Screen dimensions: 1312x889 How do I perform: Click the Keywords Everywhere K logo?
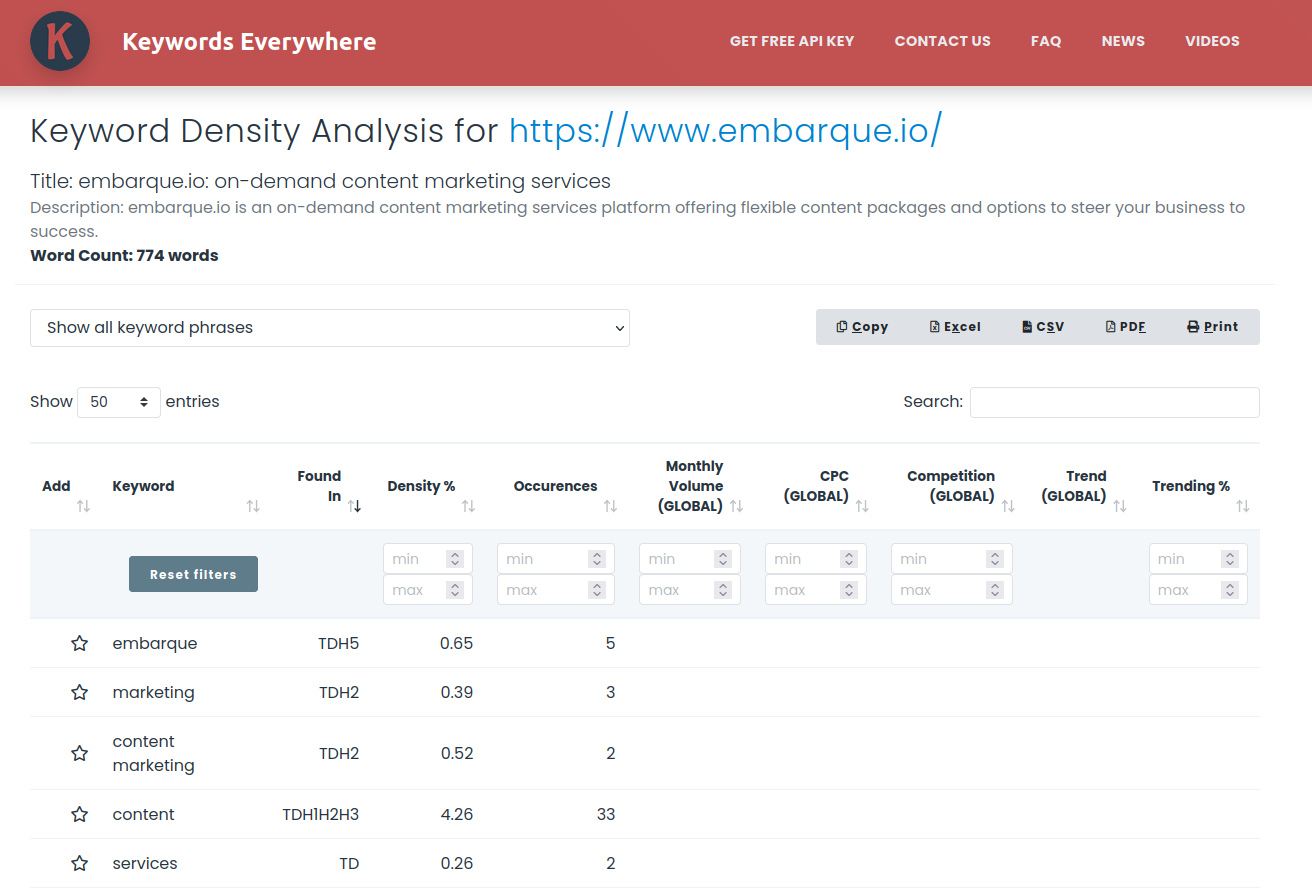[60, 41]
